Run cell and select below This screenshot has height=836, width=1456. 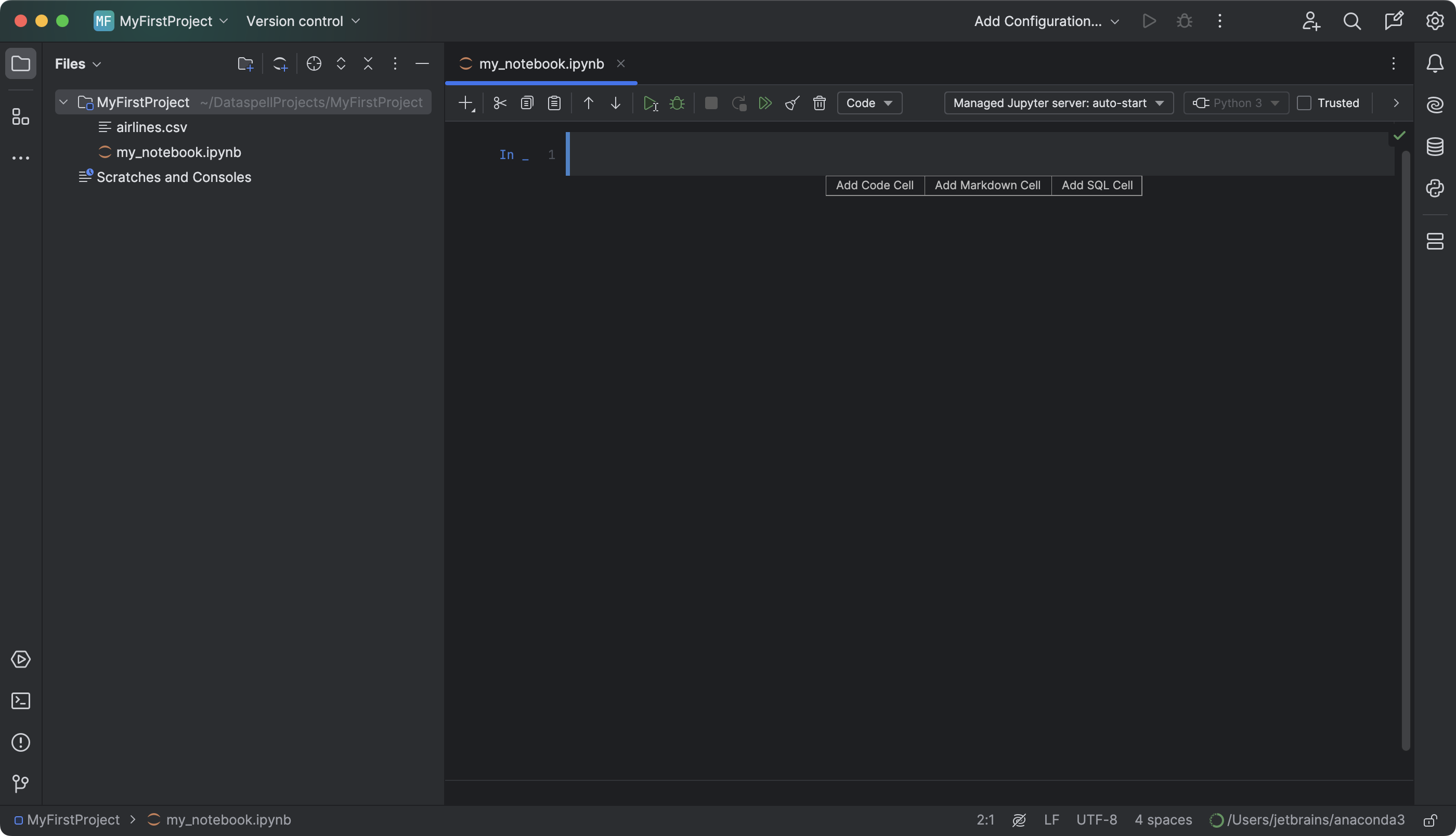[x=650, y=103]
